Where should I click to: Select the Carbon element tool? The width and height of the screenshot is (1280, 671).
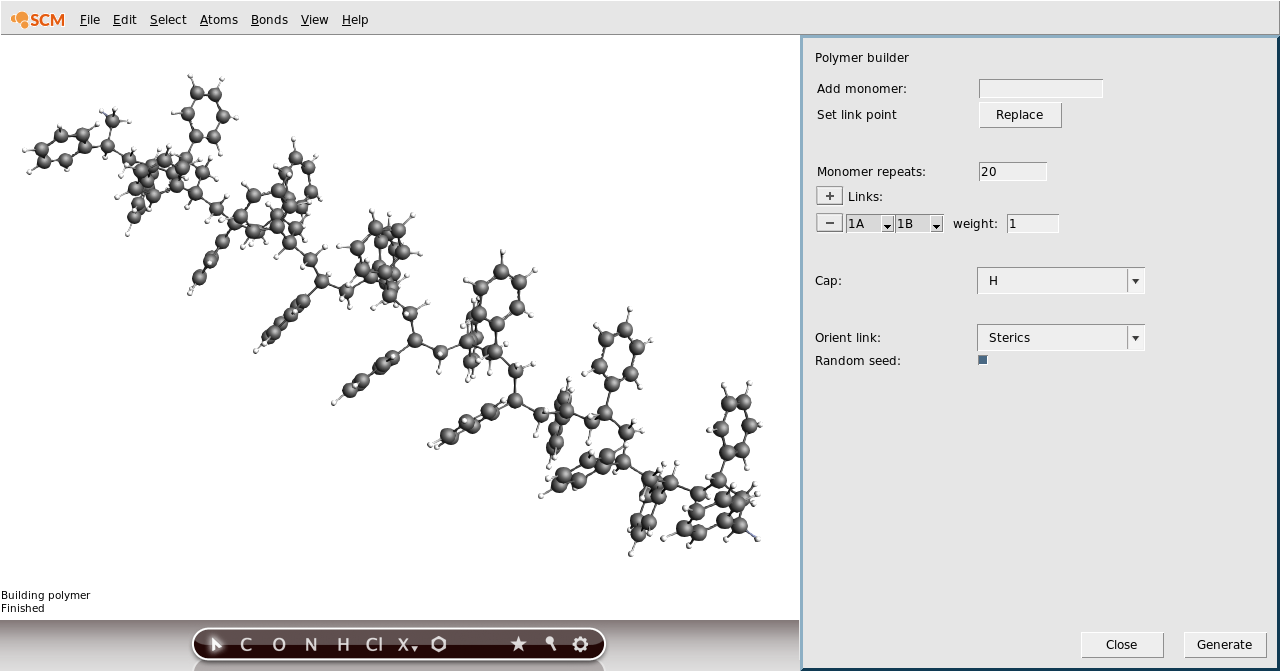coord(245,644)
